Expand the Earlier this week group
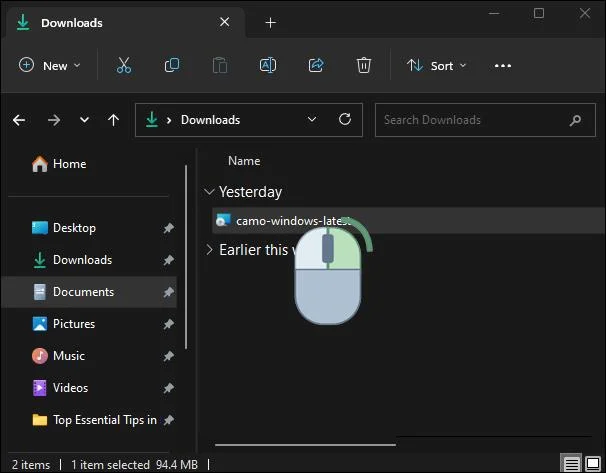 point(209,250)
